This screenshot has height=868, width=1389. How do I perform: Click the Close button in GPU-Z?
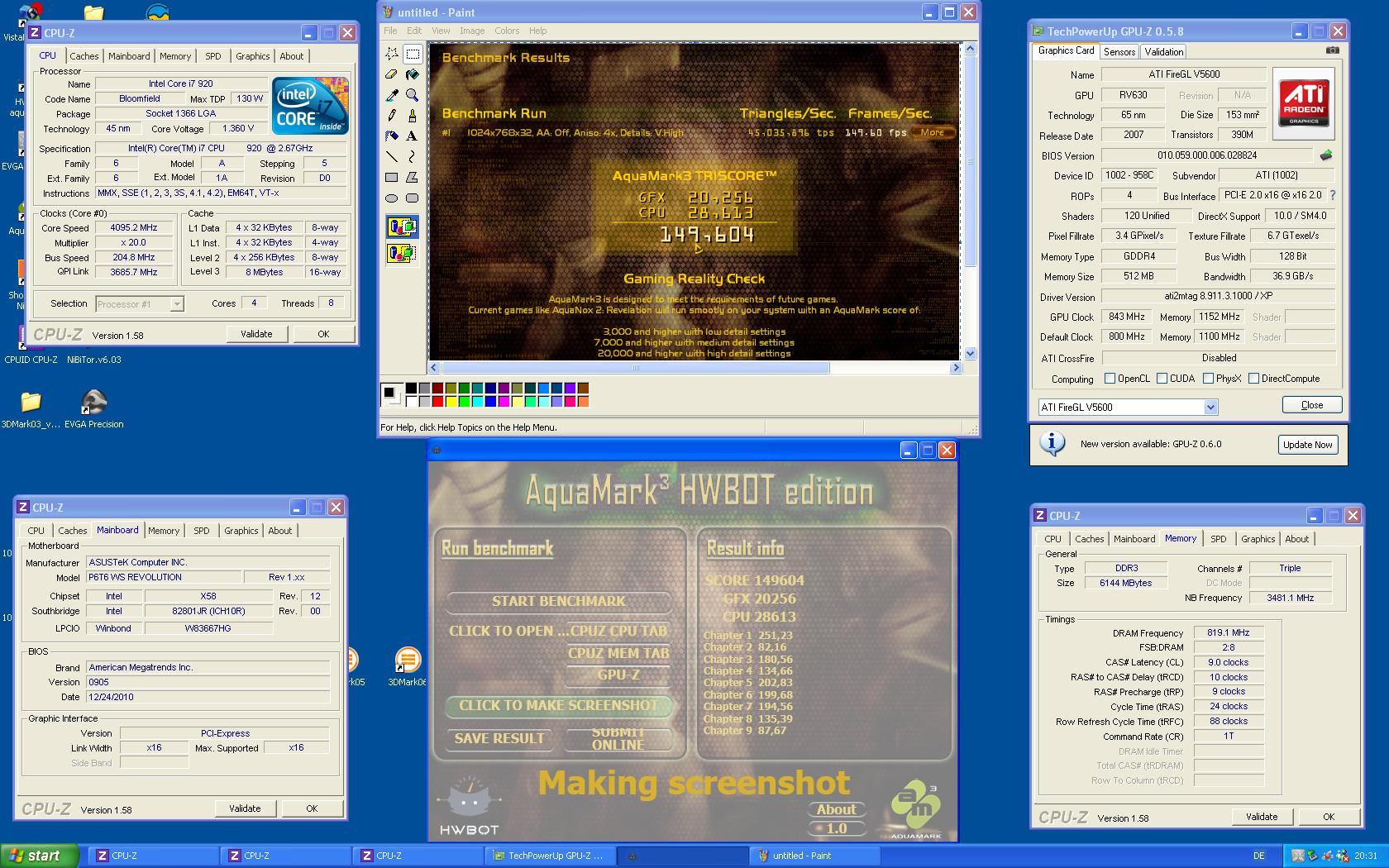click(x=1312, y=405)
